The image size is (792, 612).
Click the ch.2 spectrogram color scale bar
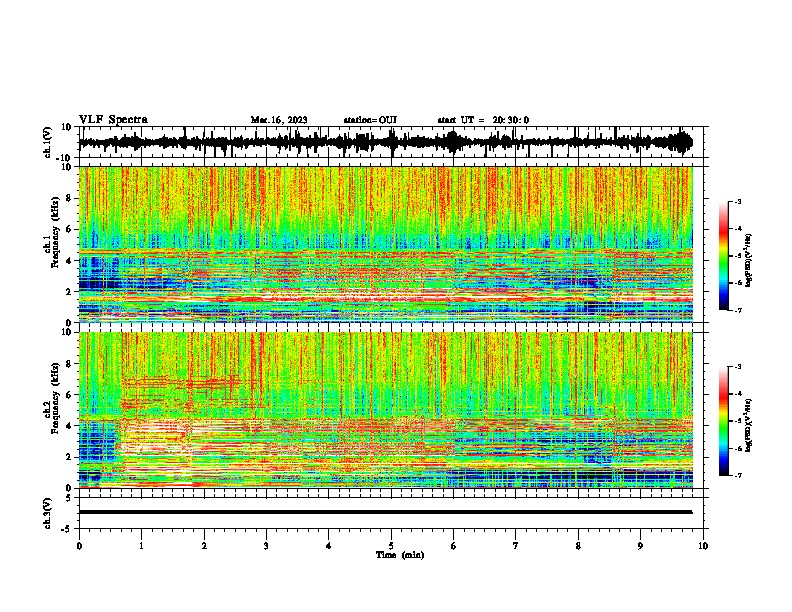click(x=724, y=421)
